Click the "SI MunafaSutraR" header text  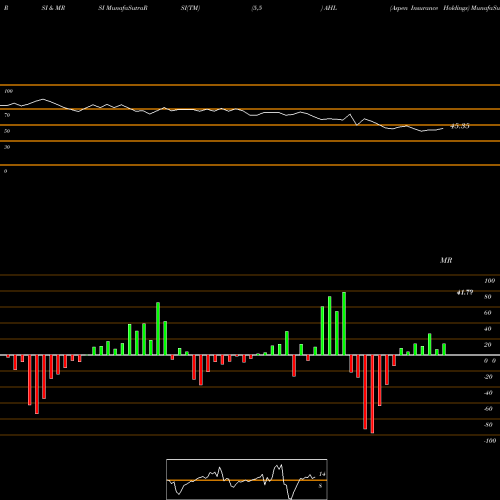click(123, 8)
